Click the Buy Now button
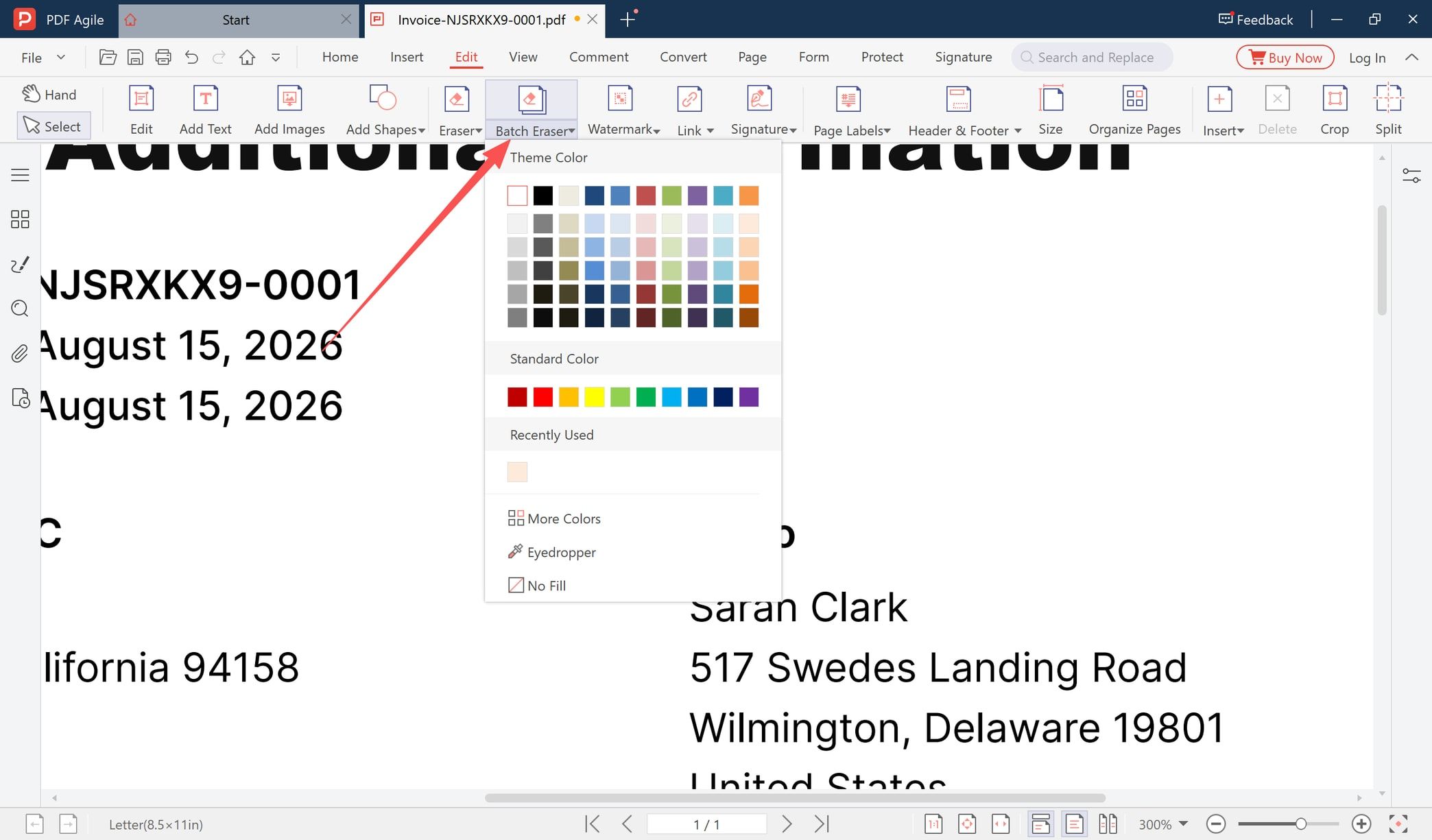Screen dimensions: 1432x840 click(1285, 58)
